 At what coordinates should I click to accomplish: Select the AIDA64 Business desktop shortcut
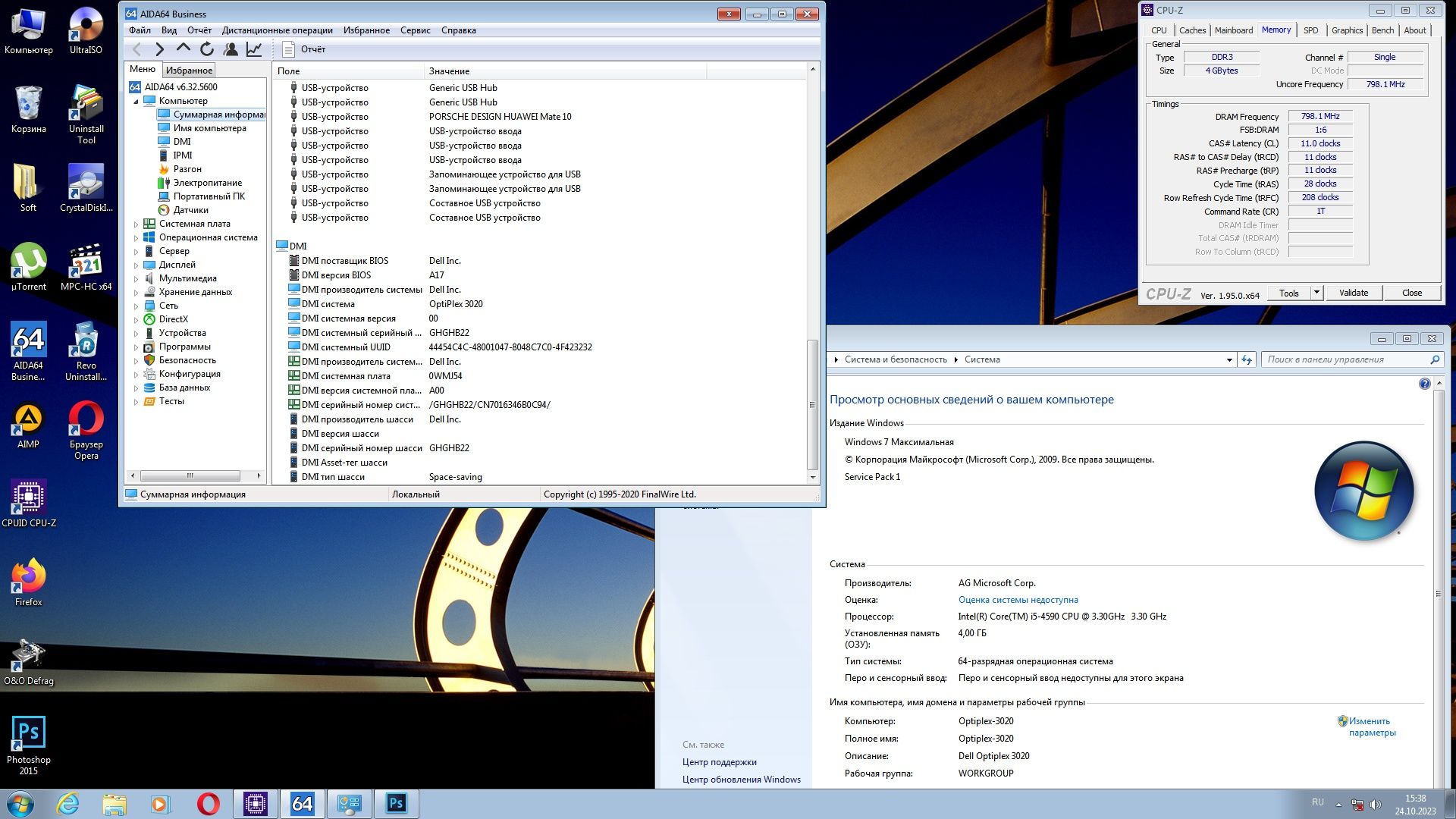(28, 351)
